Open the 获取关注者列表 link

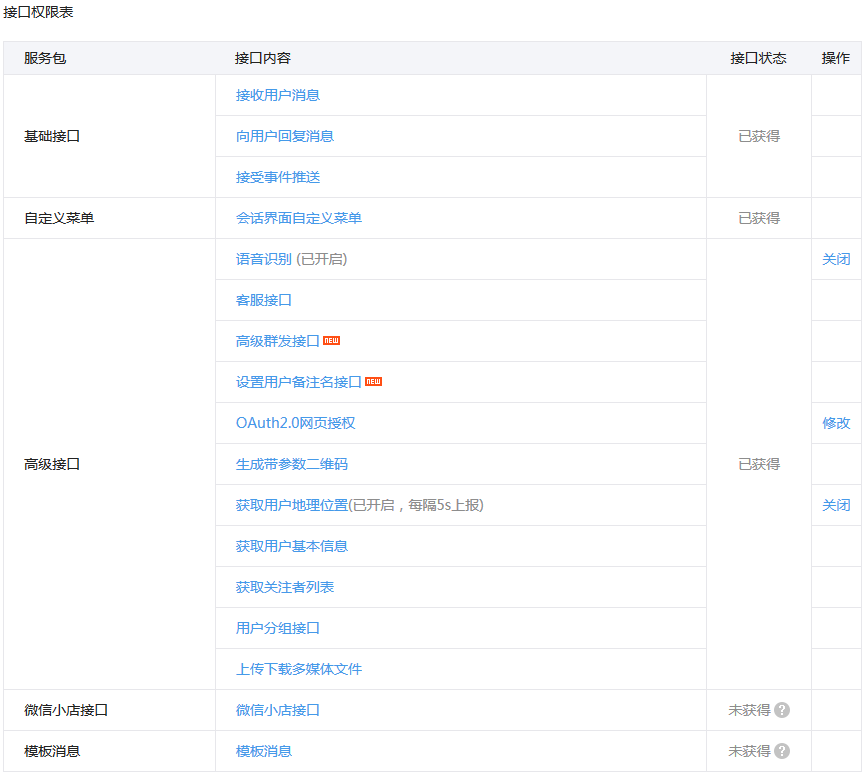[285, 587]
